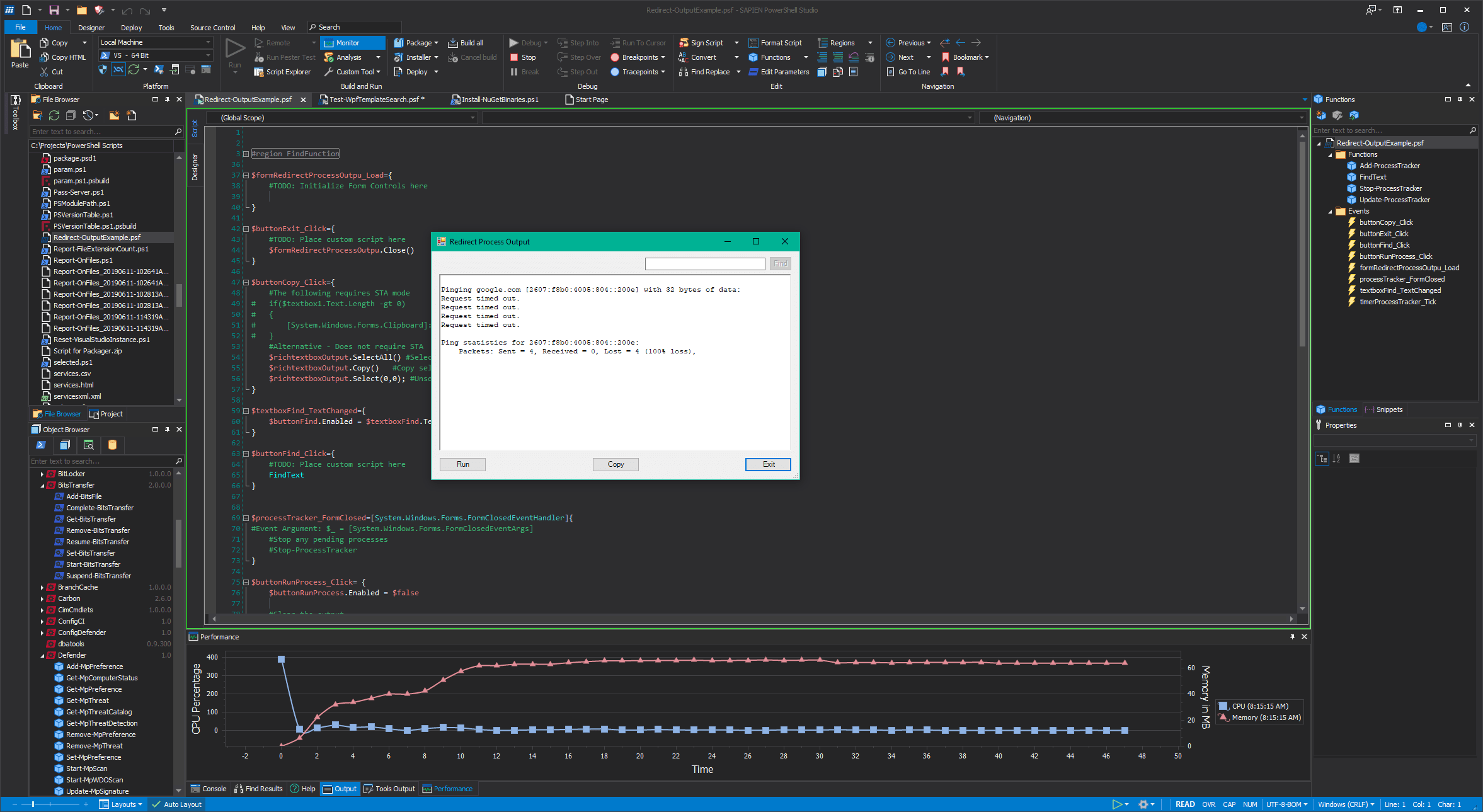Screen dimensions: 1483x812
Task: Click the Save icon in title bar
Action: coord(54,10)
